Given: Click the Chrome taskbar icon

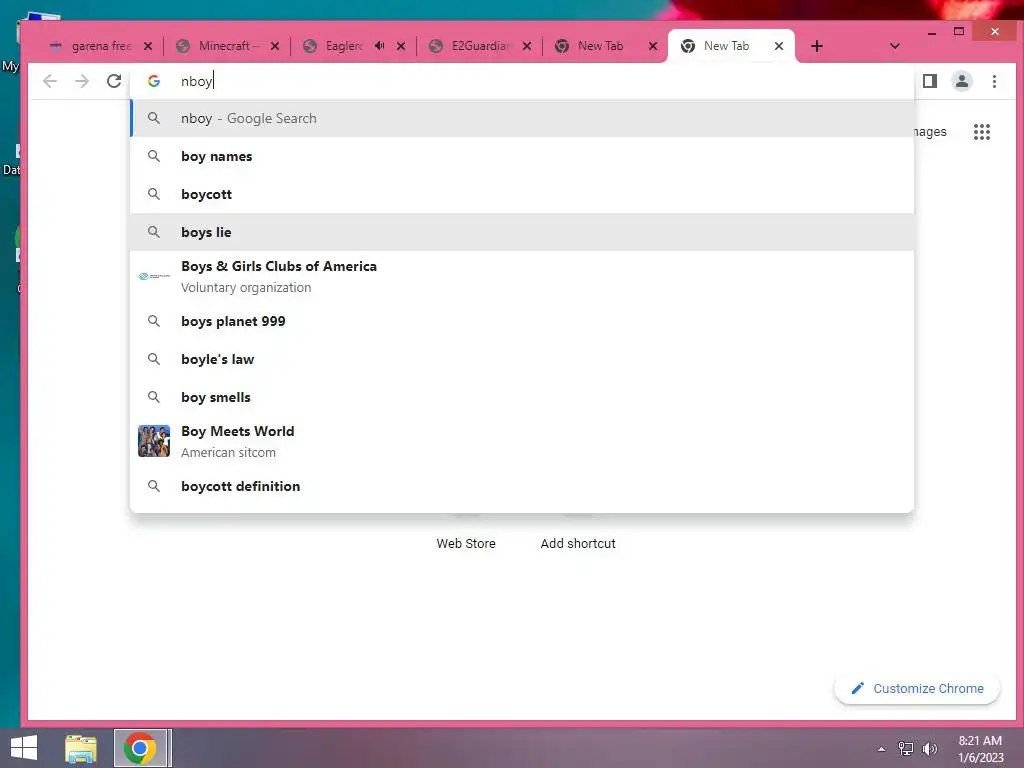Looking at the screenshot, I should (x=140, y=748).
